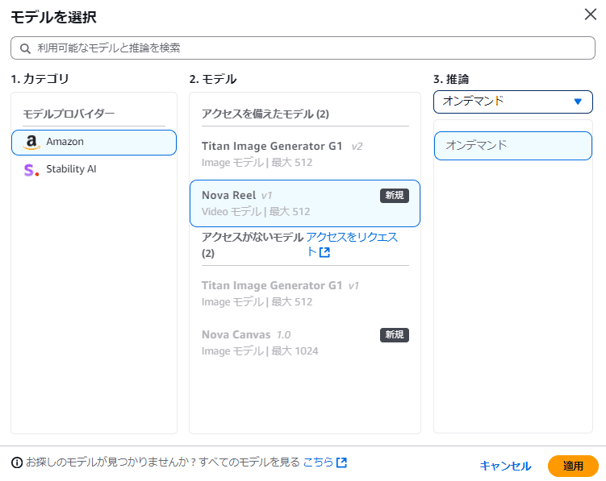The width and height of the screenshot is (606, 481).
Task: Click the blue dropdown arrow for inference
Action: pyautogui.click(x=578, y=102)
